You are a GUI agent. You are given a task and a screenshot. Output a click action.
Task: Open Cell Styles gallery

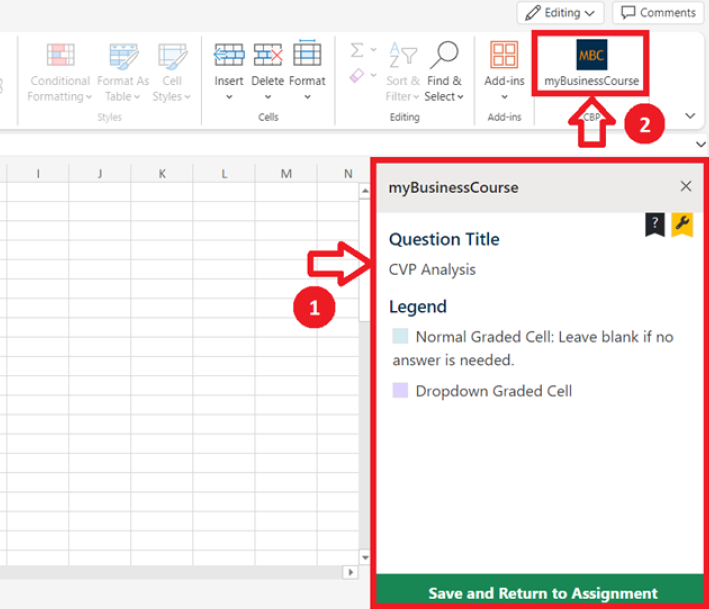172,72
